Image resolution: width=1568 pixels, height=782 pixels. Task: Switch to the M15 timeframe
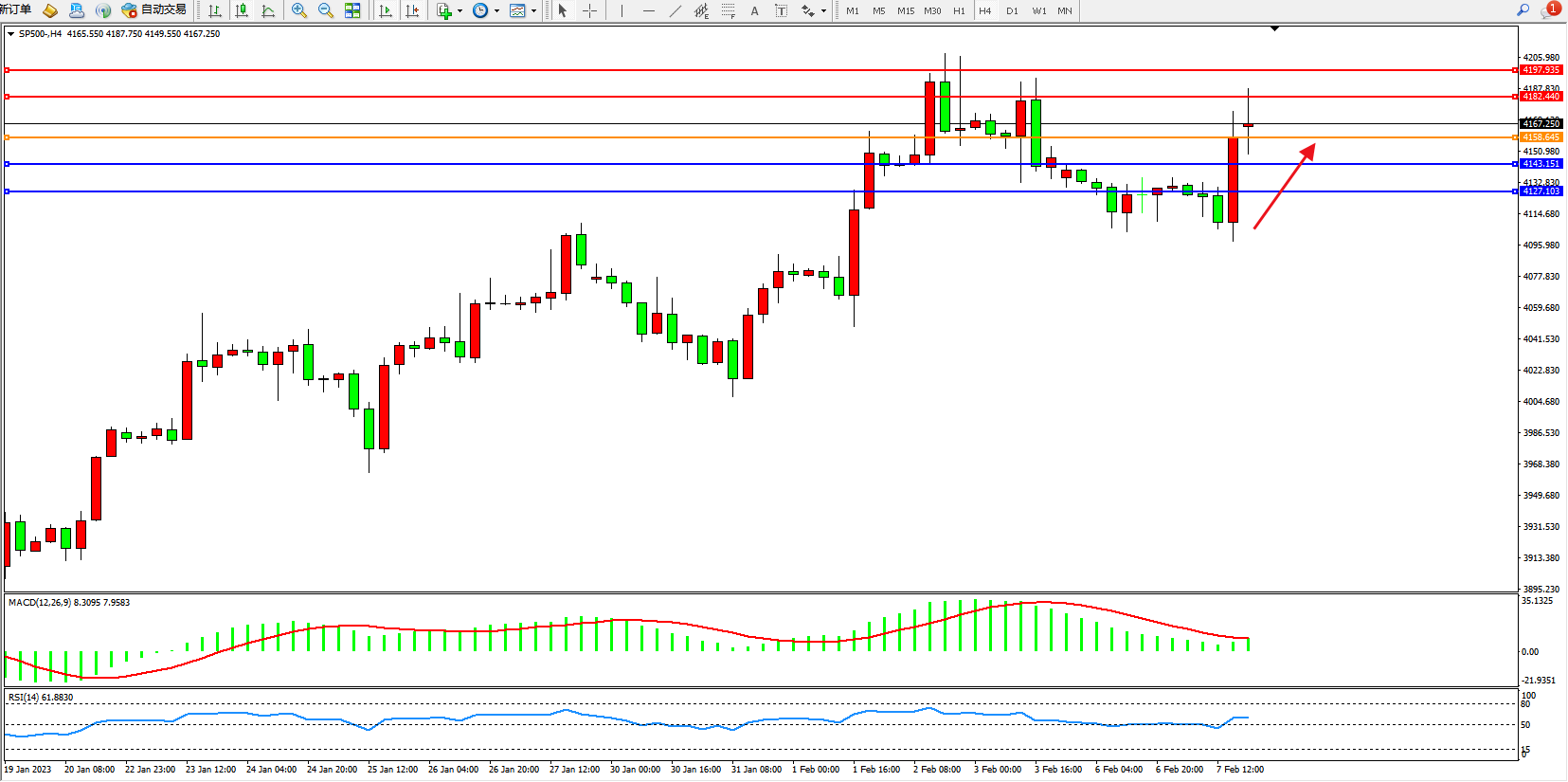pos(906,10)
